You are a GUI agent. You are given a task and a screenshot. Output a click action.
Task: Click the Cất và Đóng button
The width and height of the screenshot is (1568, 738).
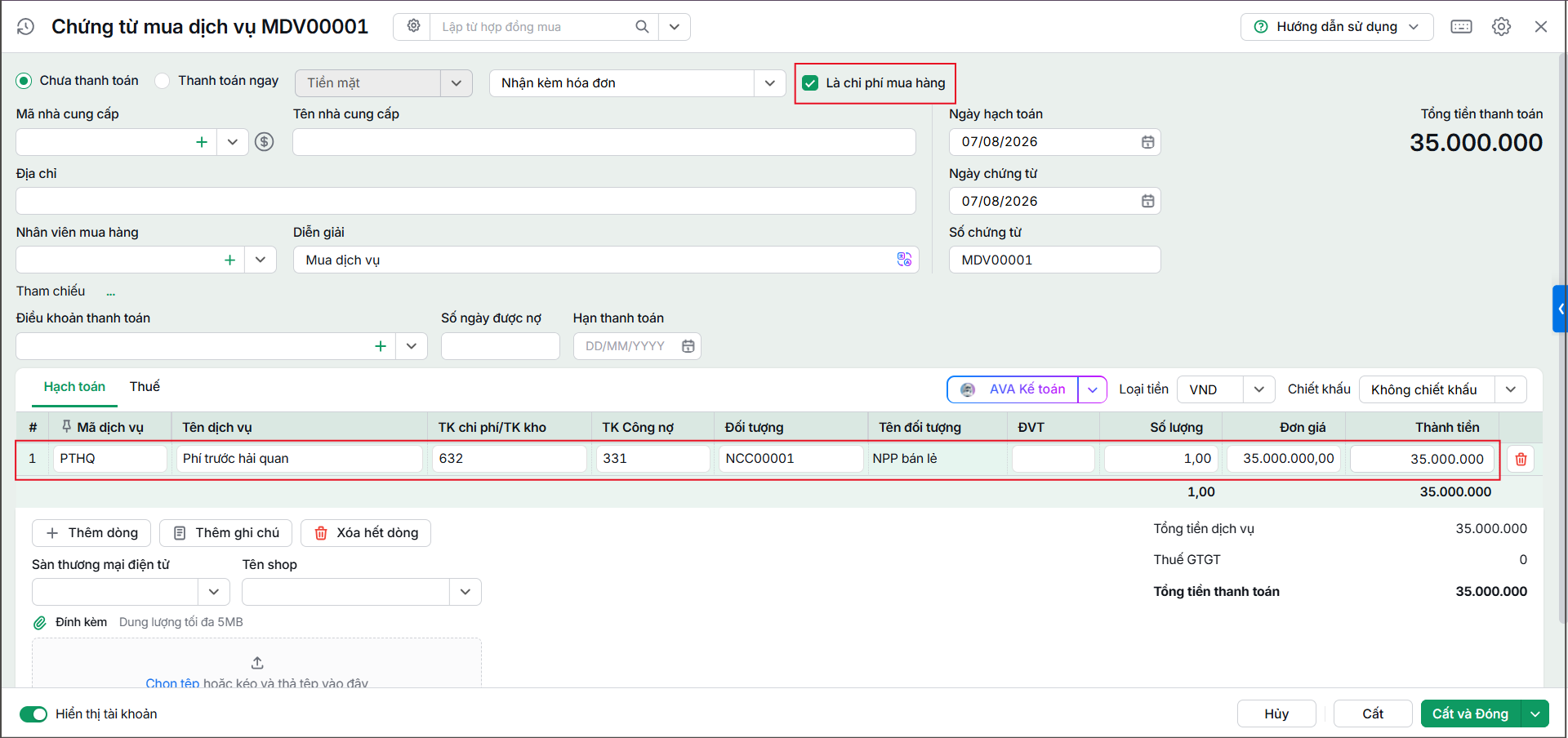click(x=1470, y=714)
